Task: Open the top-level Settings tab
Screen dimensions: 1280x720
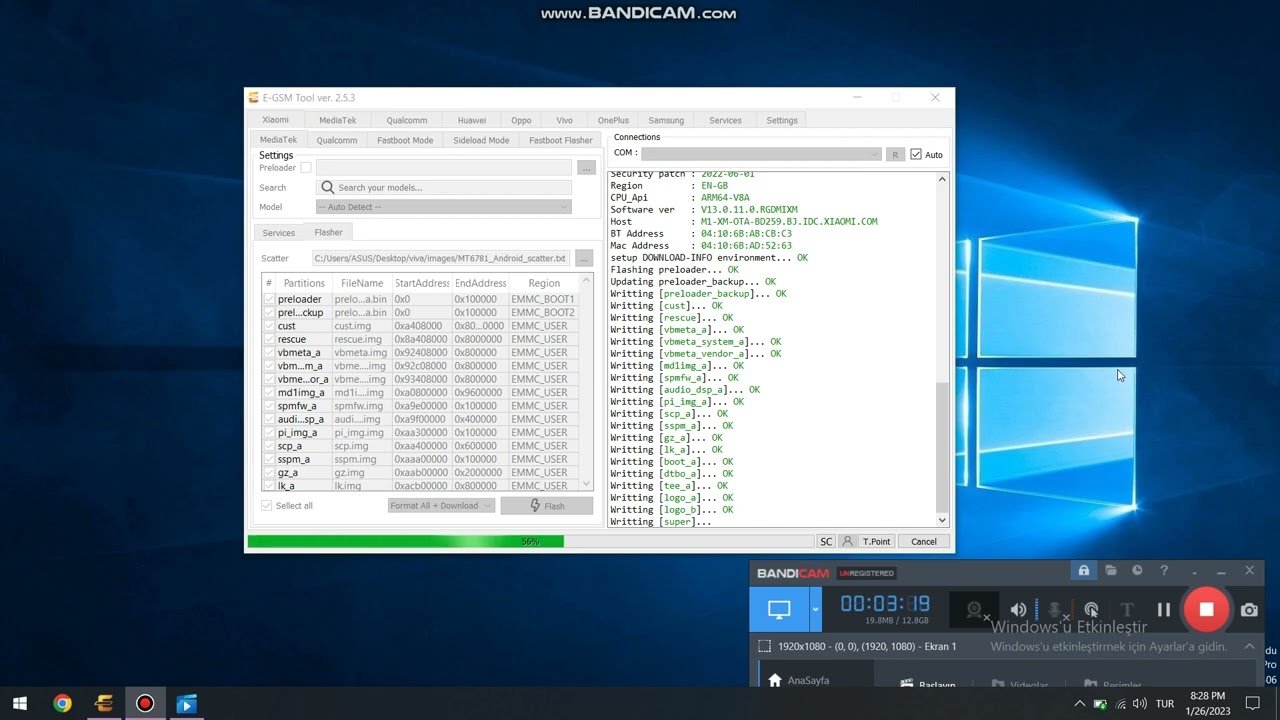Action: tap(782, 120)
